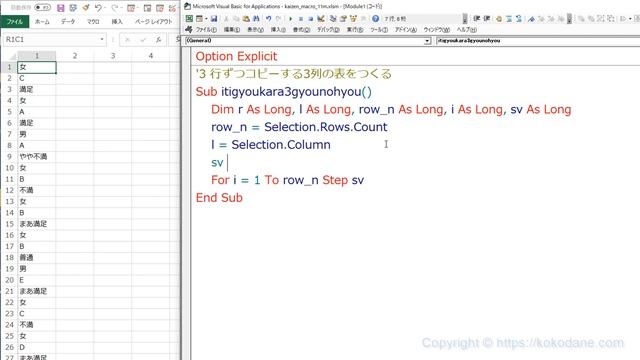
Task: Switch to Excel ページレイアウト ribbon tab
Action: pyautogui.click(x=153, y=22)
